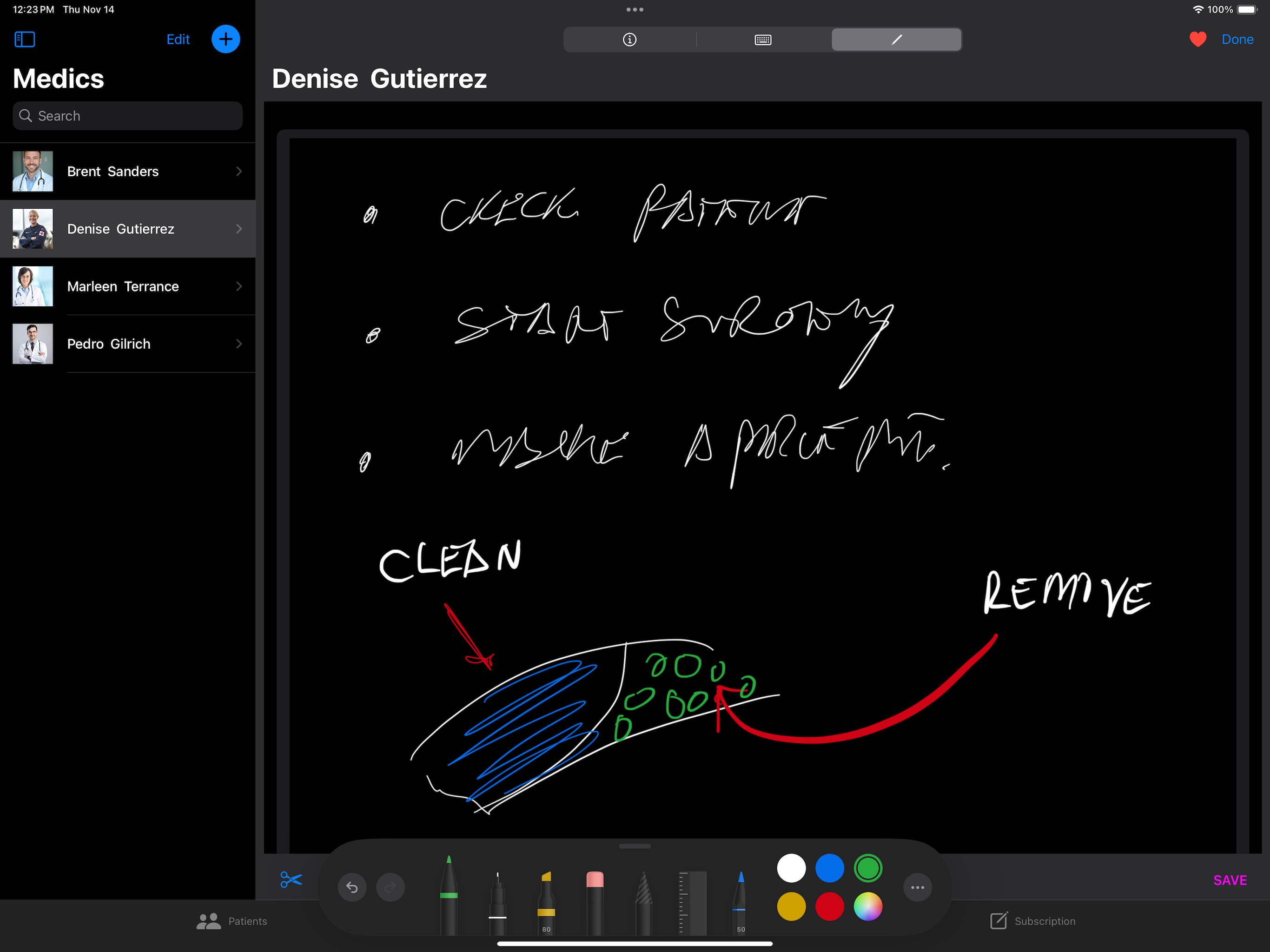
Task: Open the multicolor color picker wheel
Action: point(867,906)
